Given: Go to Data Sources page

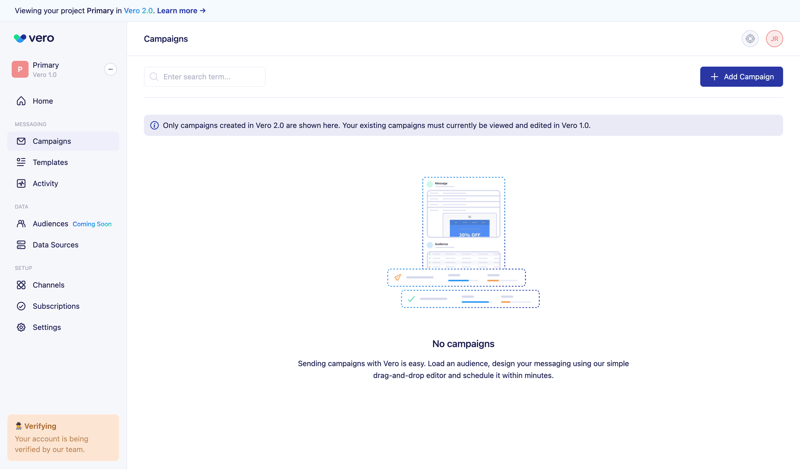Looking at the screenshot, I should point(55,245).
